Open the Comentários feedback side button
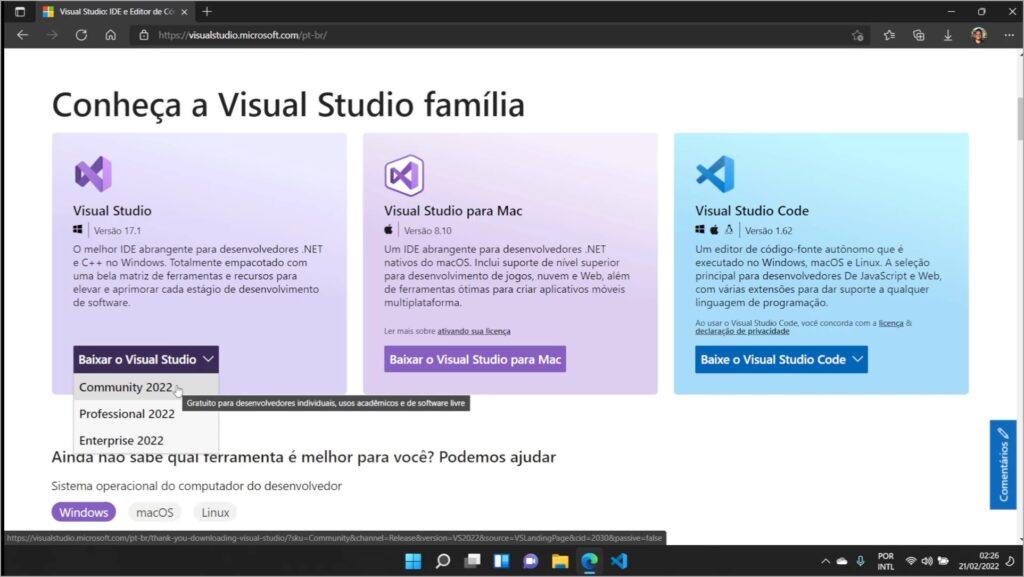 point(1003,465)
